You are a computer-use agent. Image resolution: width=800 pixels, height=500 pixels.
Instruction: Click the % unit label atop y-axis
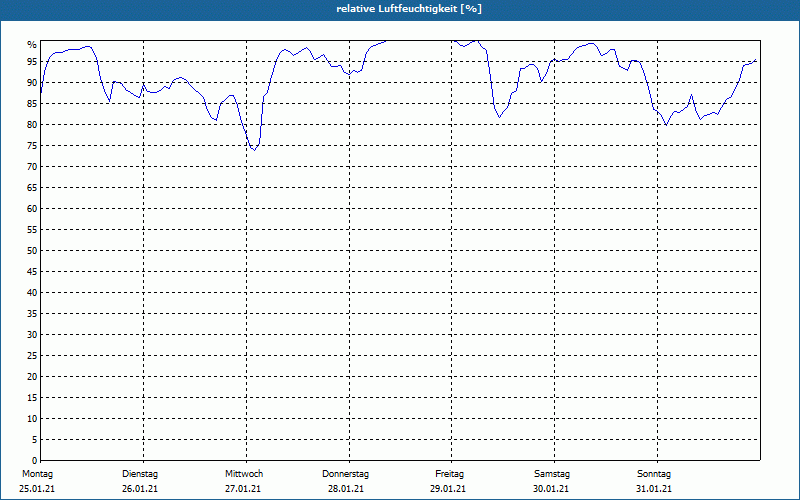click(32, 45)
